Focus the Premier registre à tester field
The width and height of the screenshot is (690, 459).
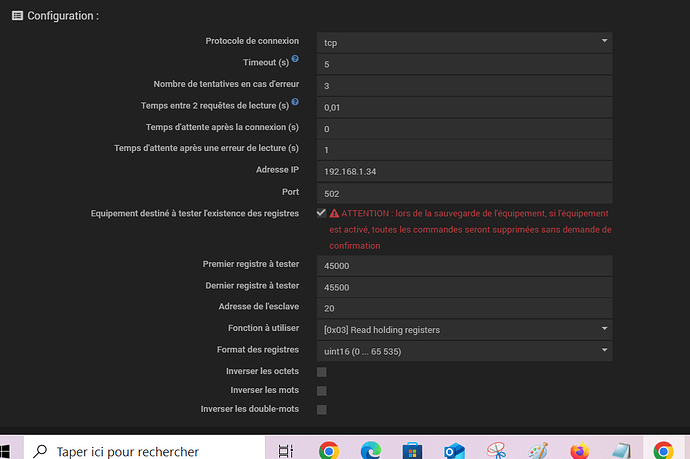(464, 267)
